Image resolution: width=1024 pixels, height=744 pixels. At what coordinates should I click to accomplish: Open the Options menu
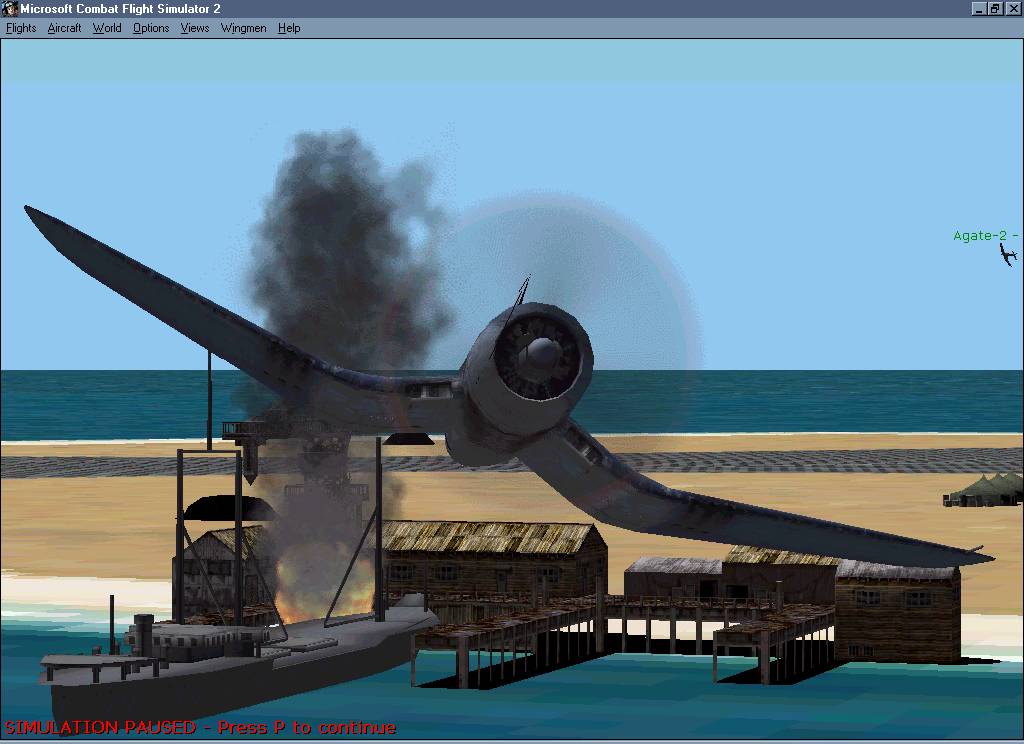pyautogui.click(x=151, y=28)
